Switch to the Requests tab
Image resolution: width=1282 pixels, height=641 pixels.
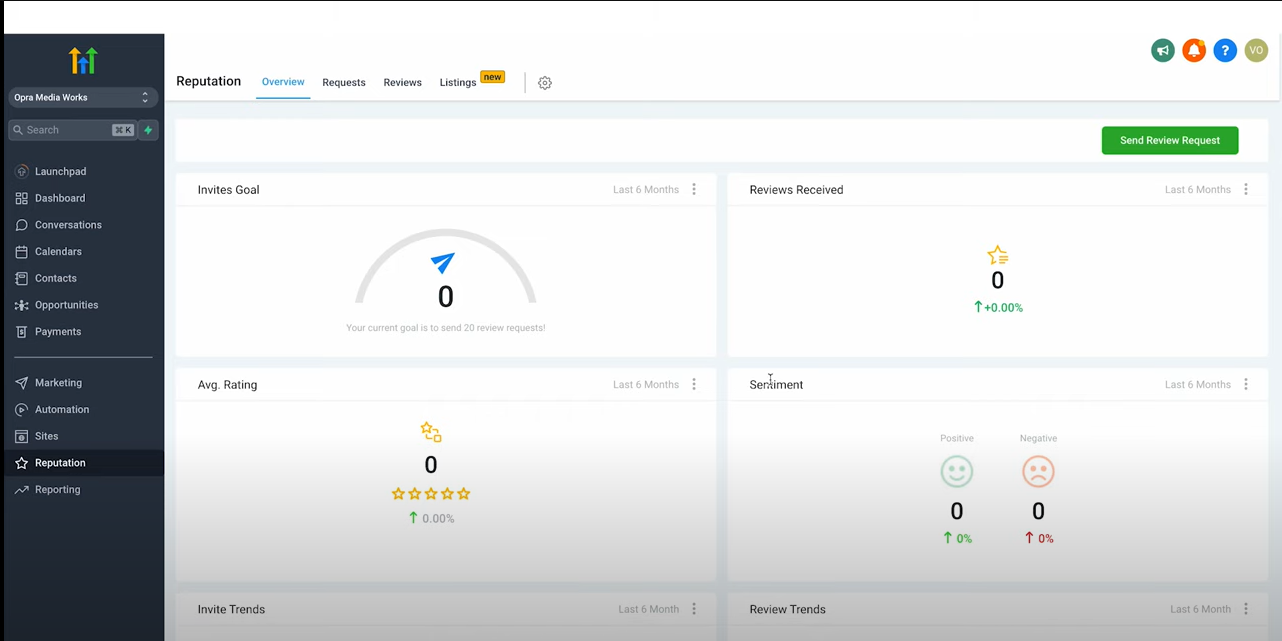344,83
